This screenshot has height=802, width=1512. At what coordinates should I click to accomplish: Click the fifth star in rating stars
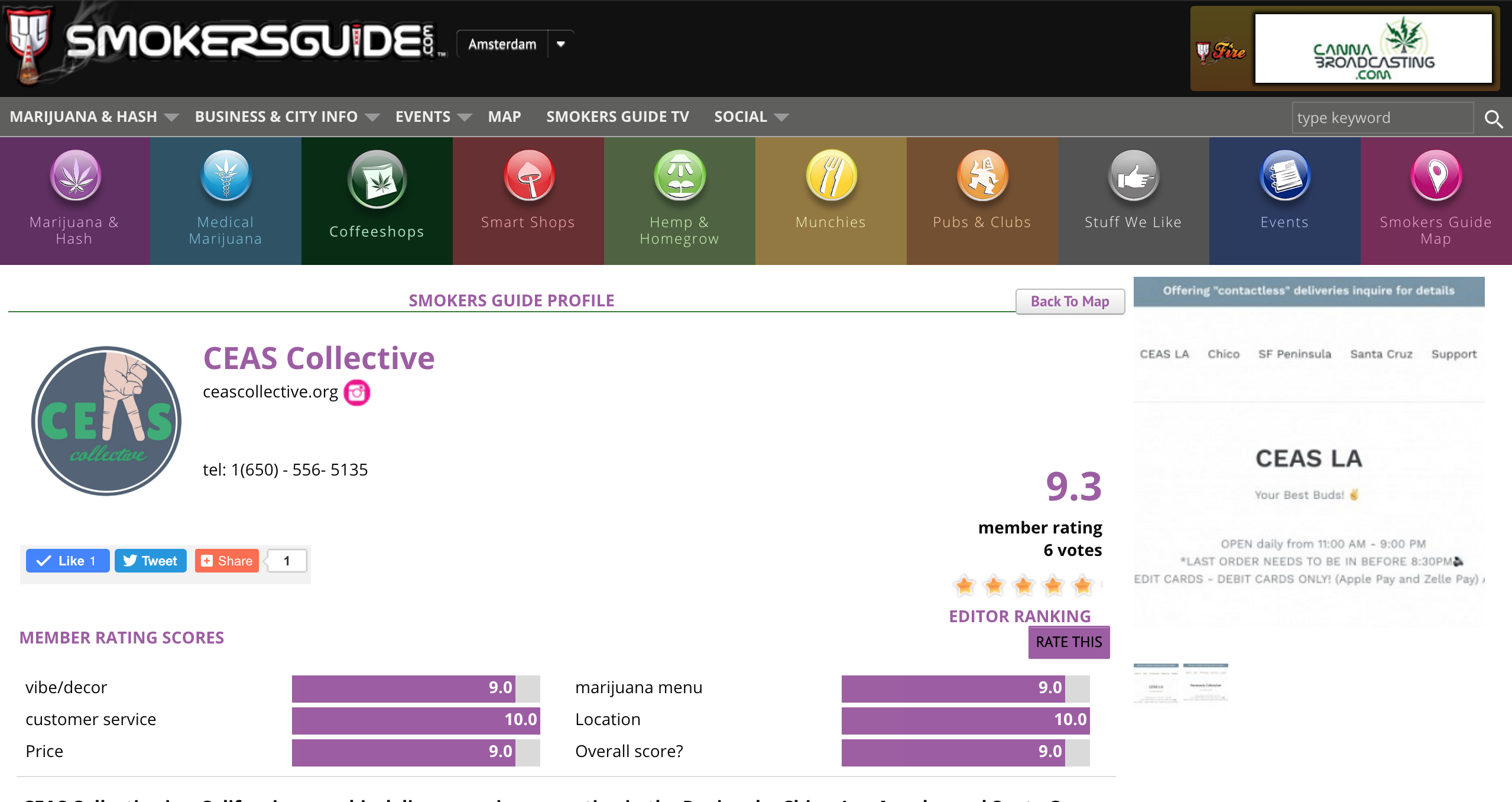click(x=1083, y=586)
